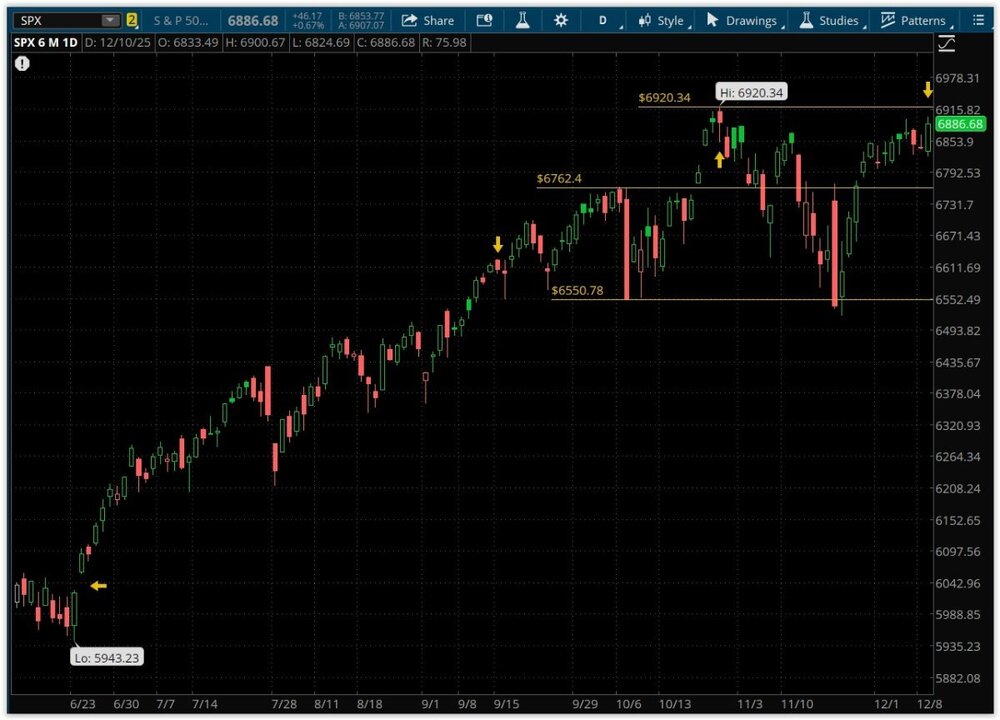Open the Studies menu

point(829,20)
